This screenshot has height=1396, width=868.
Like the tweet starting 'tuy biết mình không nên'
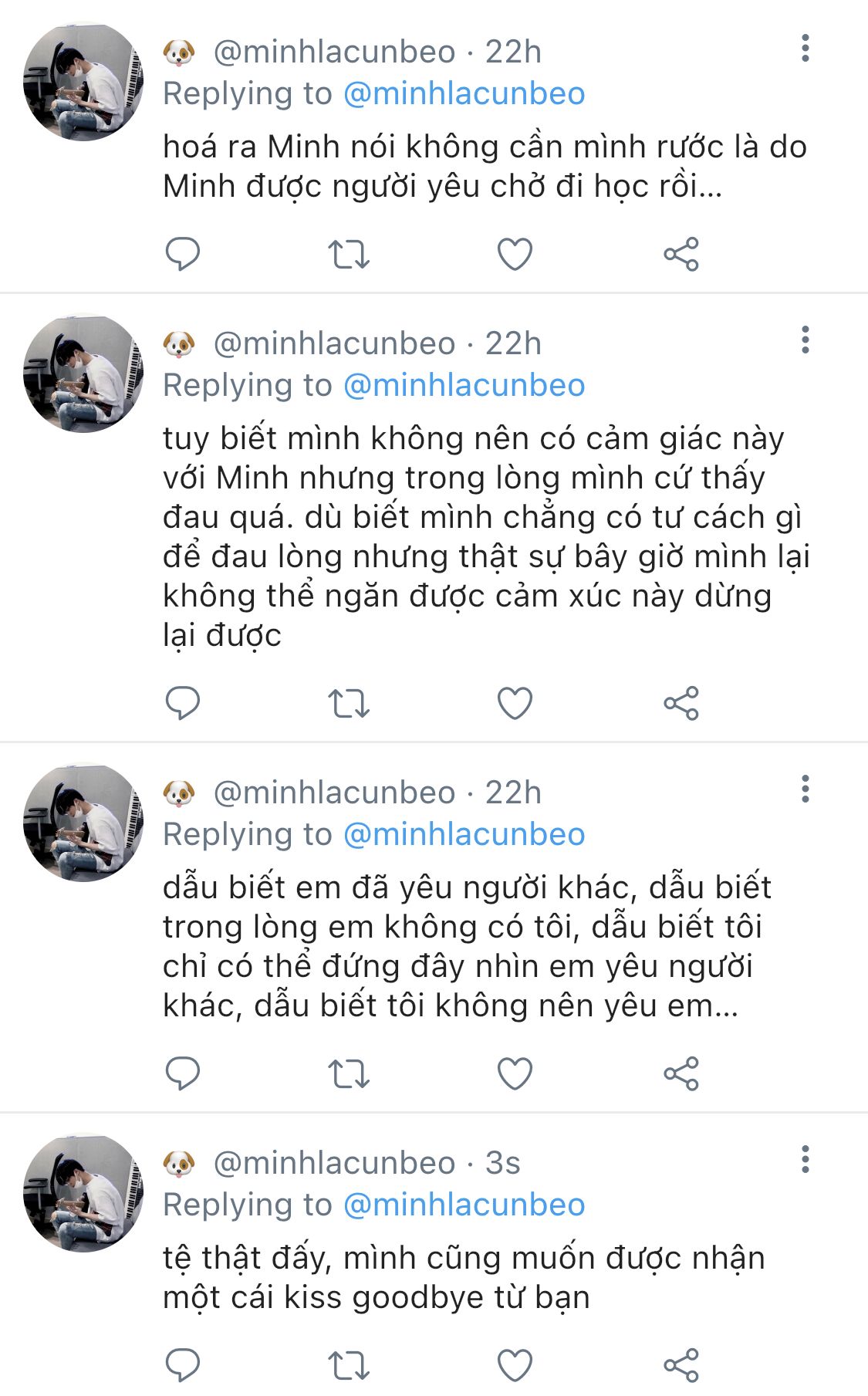(x=515, y=703)
